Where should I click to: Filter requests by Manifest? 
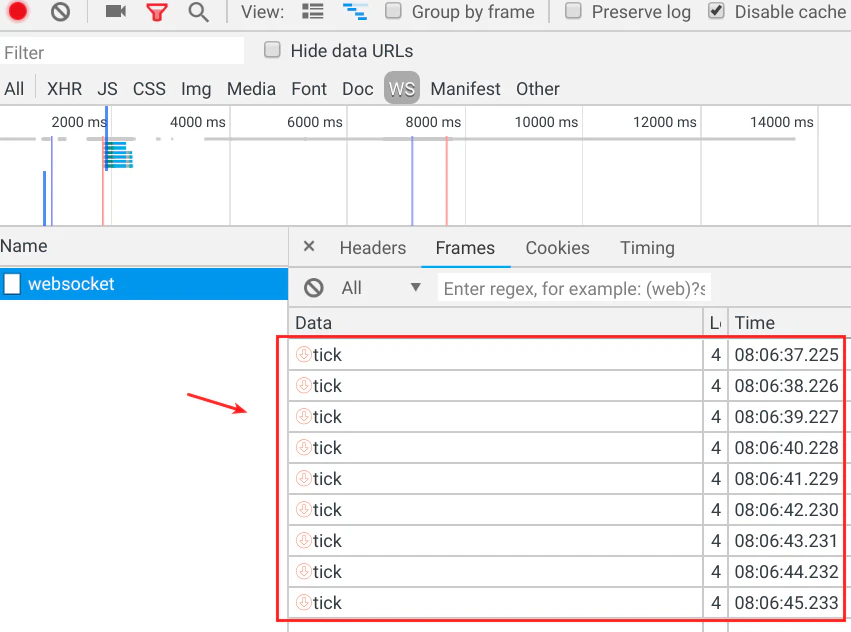[x=466, y=89]
